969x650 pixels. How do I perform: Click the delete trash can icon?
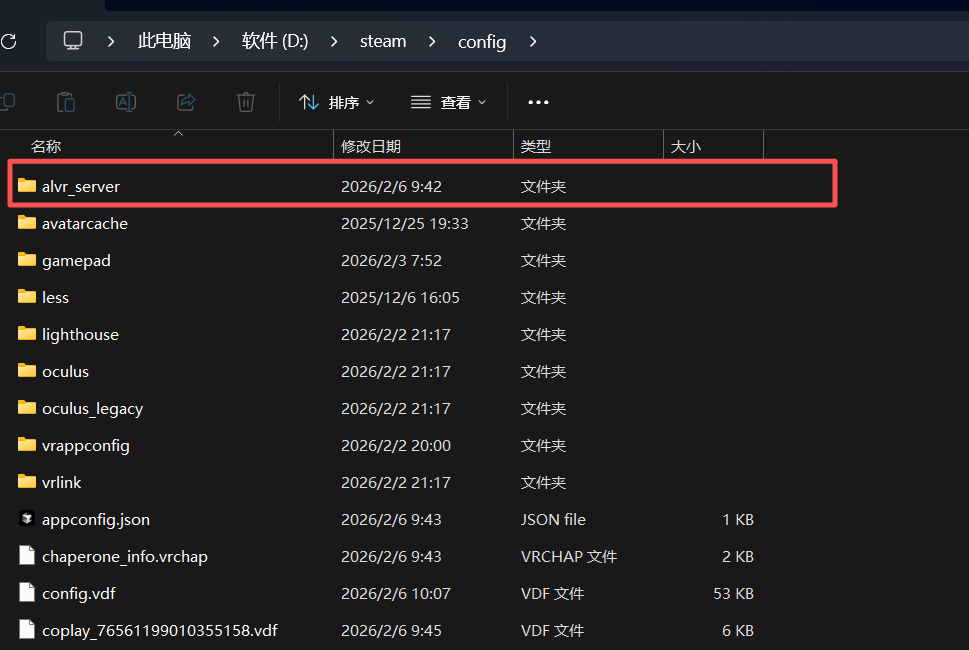[x=246, y=102]
